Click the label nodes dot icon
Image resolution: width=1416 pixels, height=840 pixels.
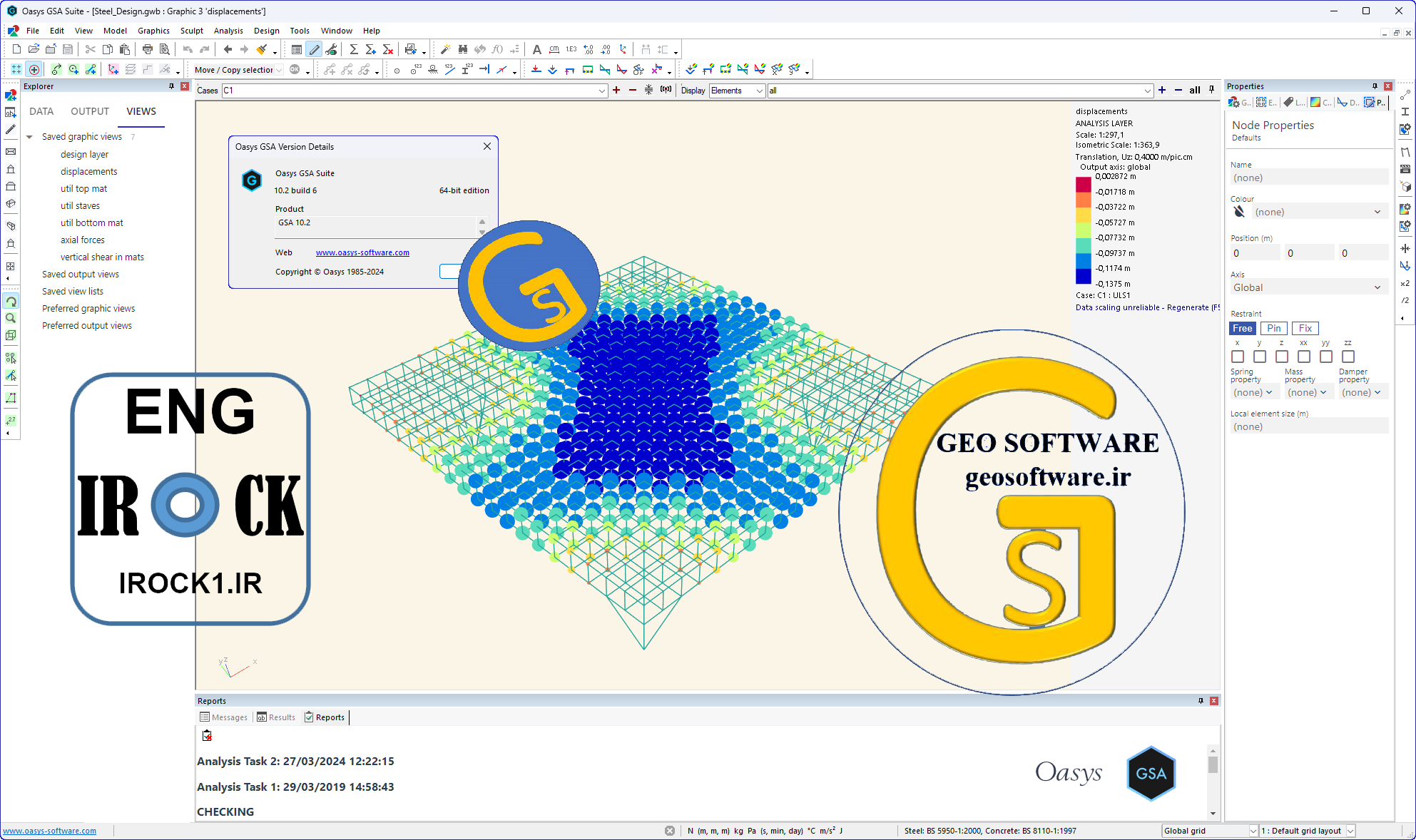[397, 70]
